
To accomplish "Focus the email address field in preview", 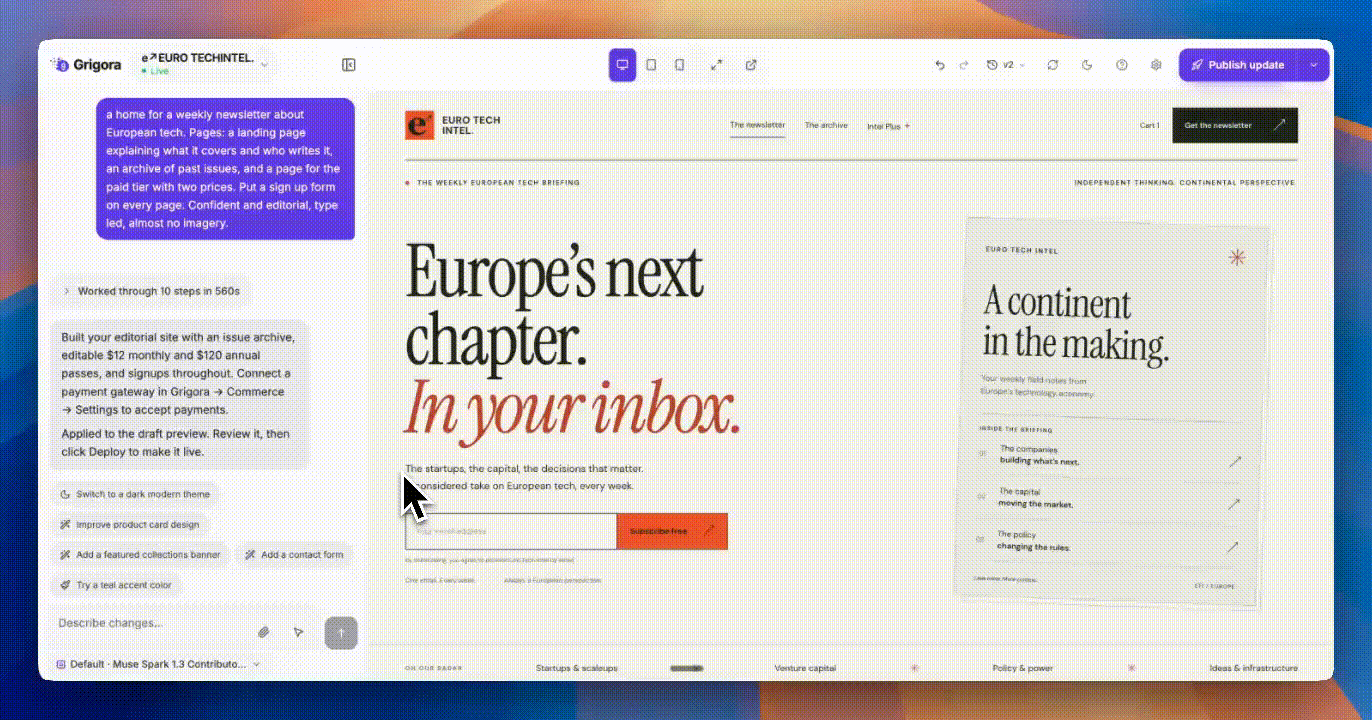I will coord(511,531).
